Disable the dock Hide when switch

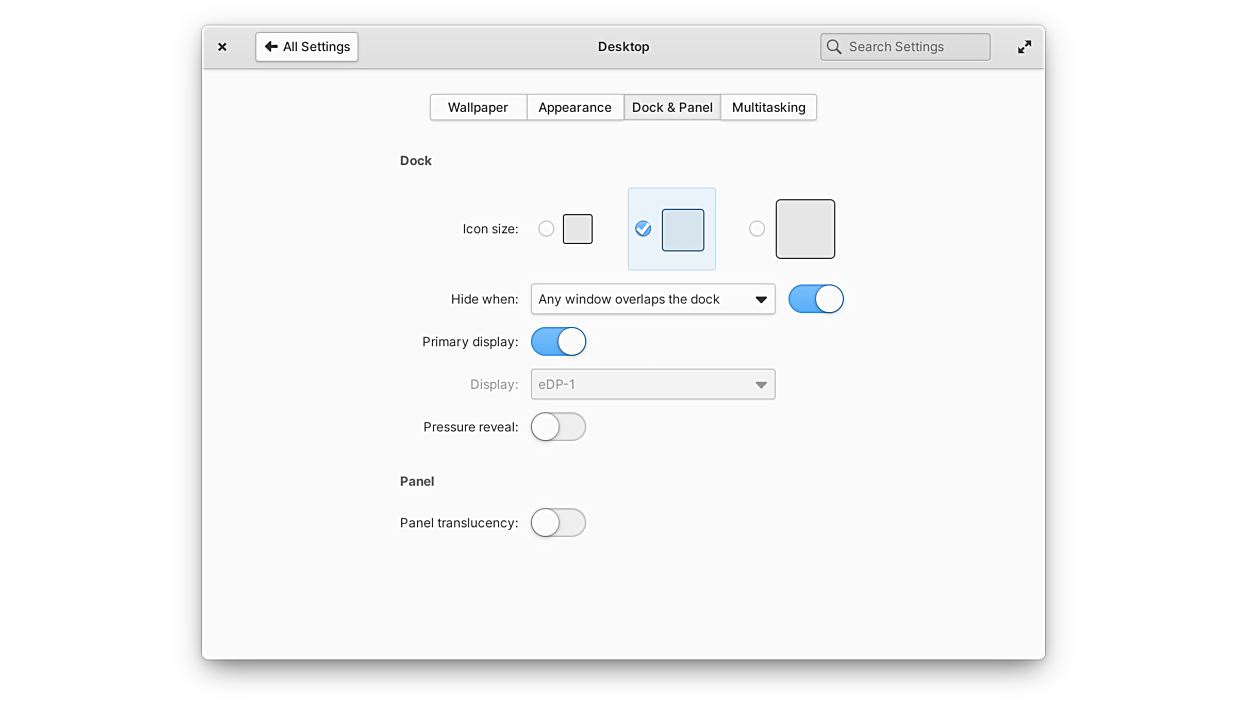[x=816, y=299]
